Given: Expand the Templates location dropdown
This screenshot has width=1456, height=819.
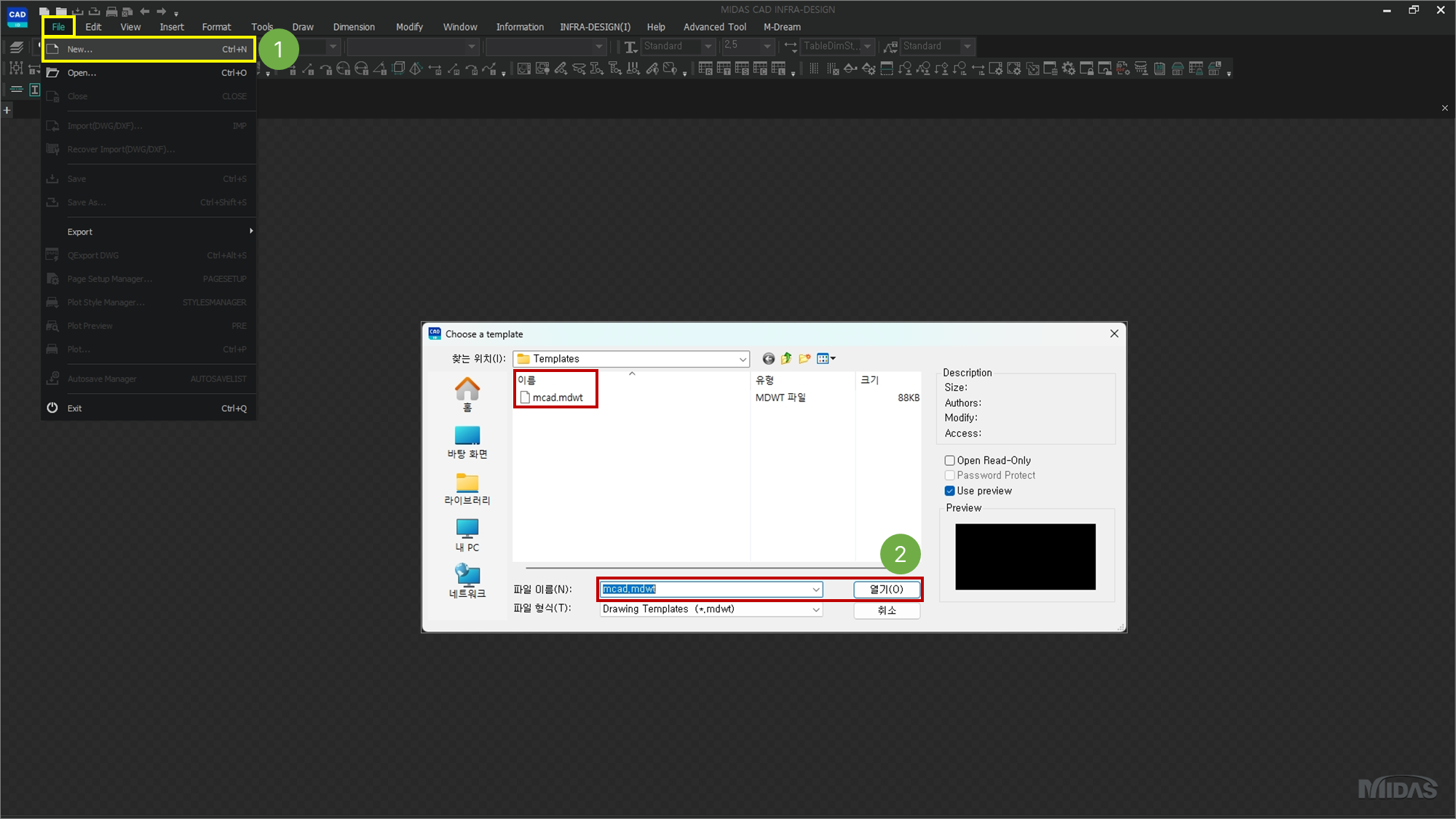Looking at the screenshot, I should (x=743, y=359).
